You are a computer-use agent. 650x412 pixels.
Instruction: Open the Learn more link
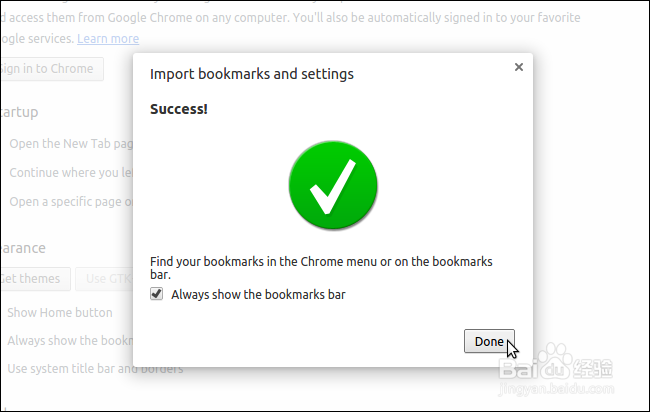pos(108,38)
